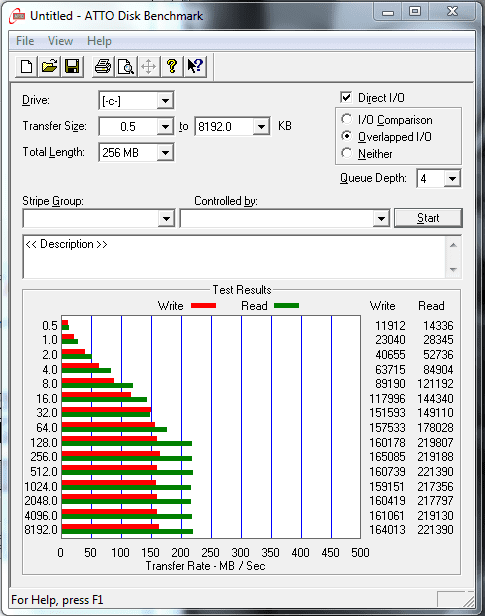Click the Save floppy disk icon
The image size is (485, 616).
coord(72,66)
